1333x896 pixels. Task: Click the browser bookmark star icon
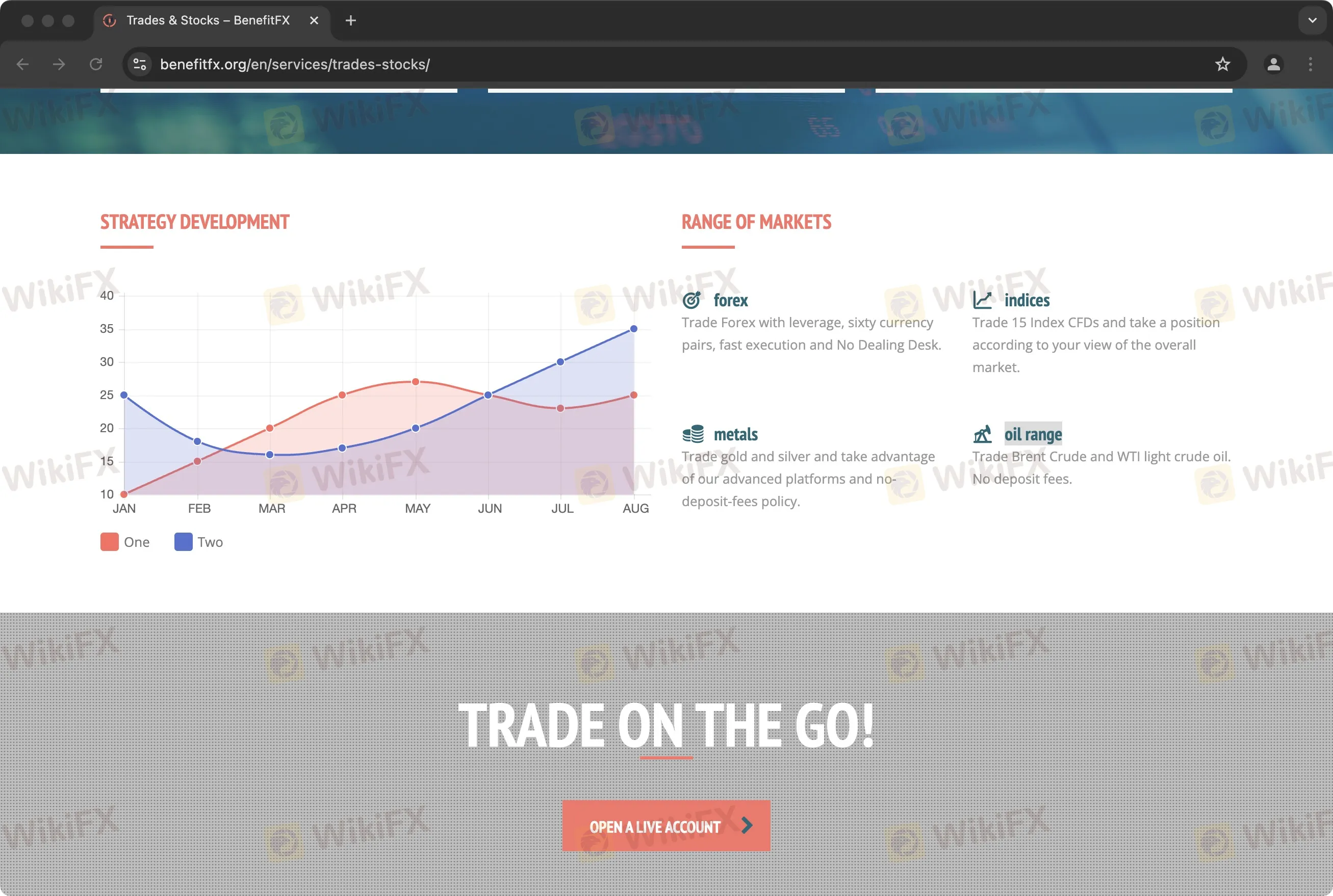click(x=1223, y=64)
